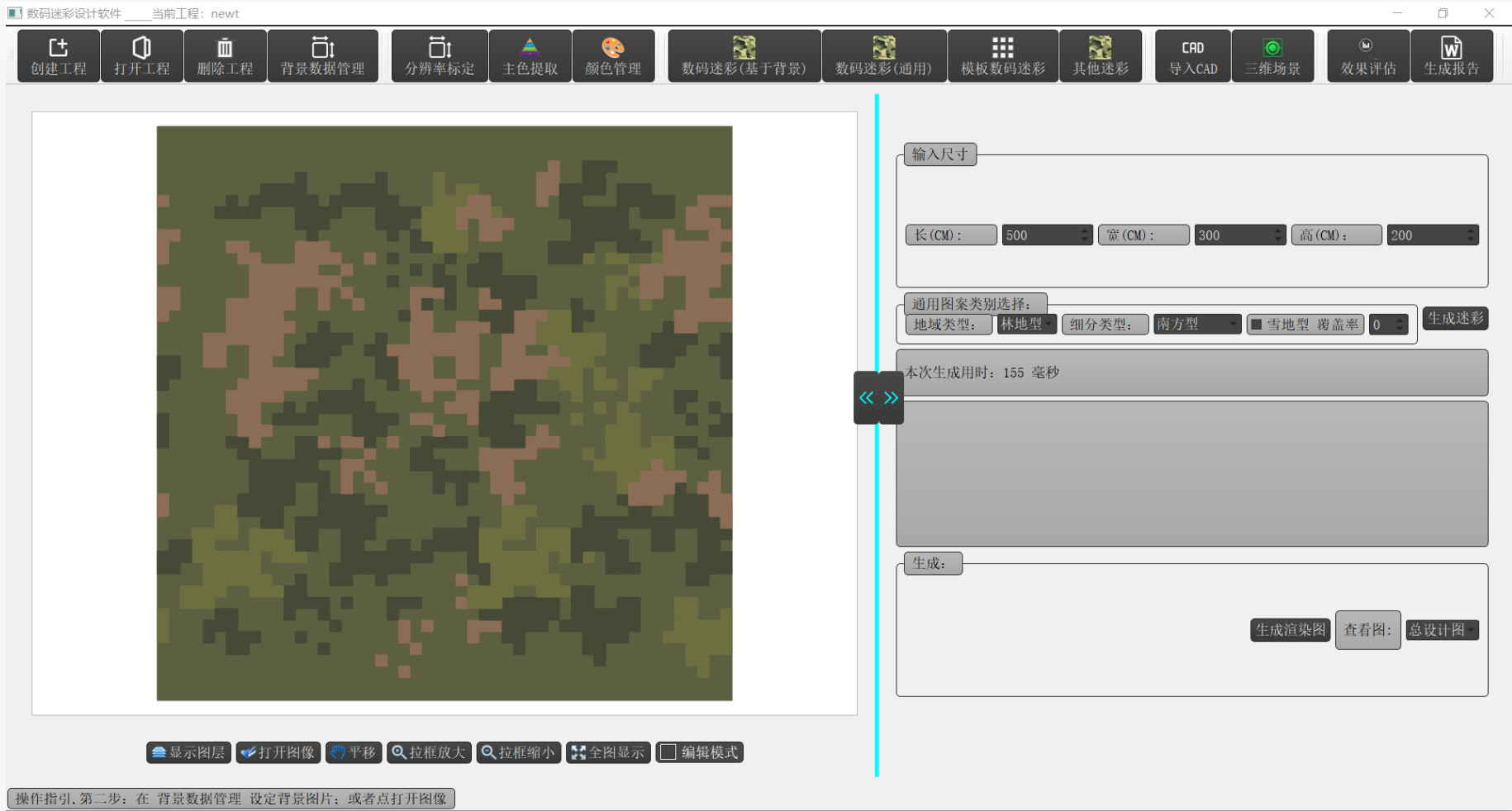
Task: Activate 平移 pan tool
Action: (354, 752)
